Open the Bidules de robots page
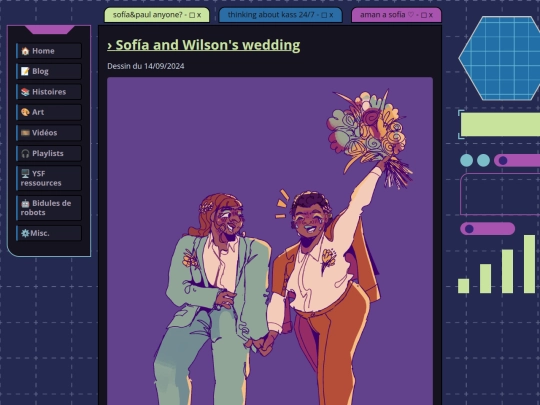The width and height of the screenshot is (540, 405). pos(49,208)
